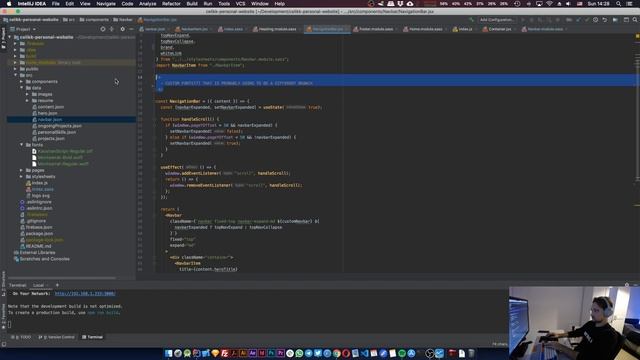Click the components breadcrumb in navigation bar
The height and width of the screenshot is (360, 640).
pos(94,20)
